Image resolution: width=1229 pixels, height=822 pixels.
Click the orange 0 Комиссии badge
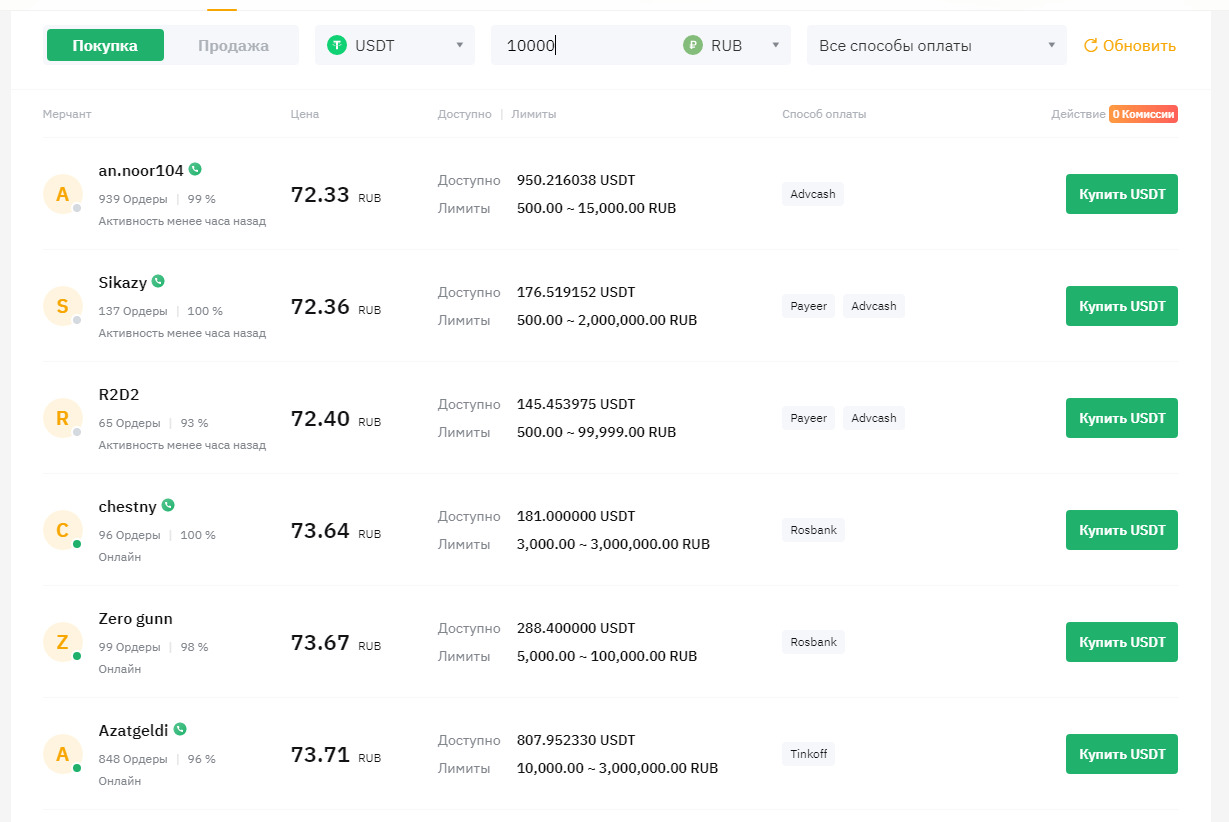(1143, 114)
